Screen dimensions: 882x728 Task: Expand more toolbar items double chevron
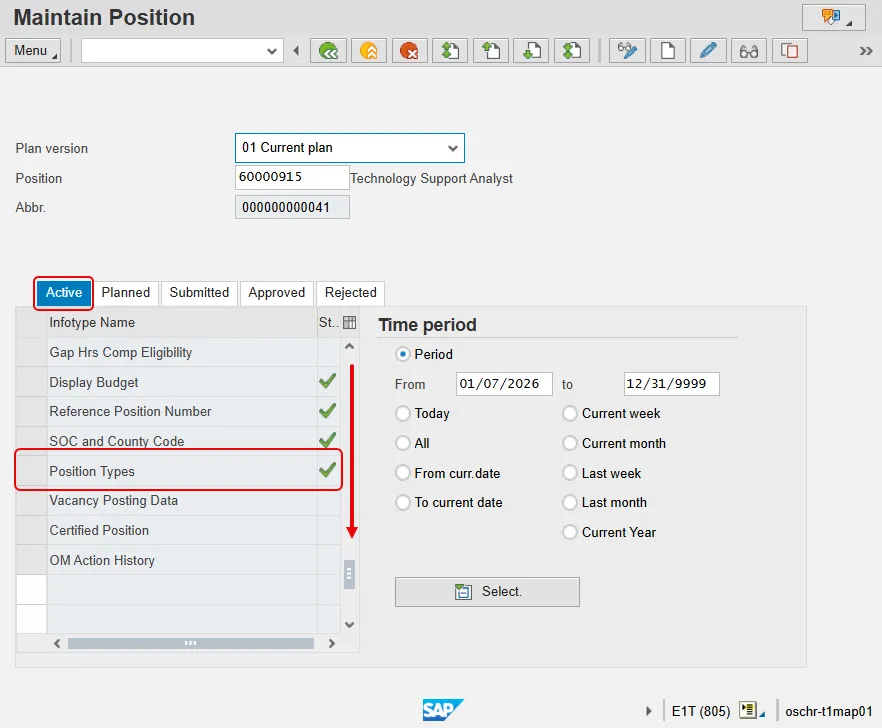866,51
